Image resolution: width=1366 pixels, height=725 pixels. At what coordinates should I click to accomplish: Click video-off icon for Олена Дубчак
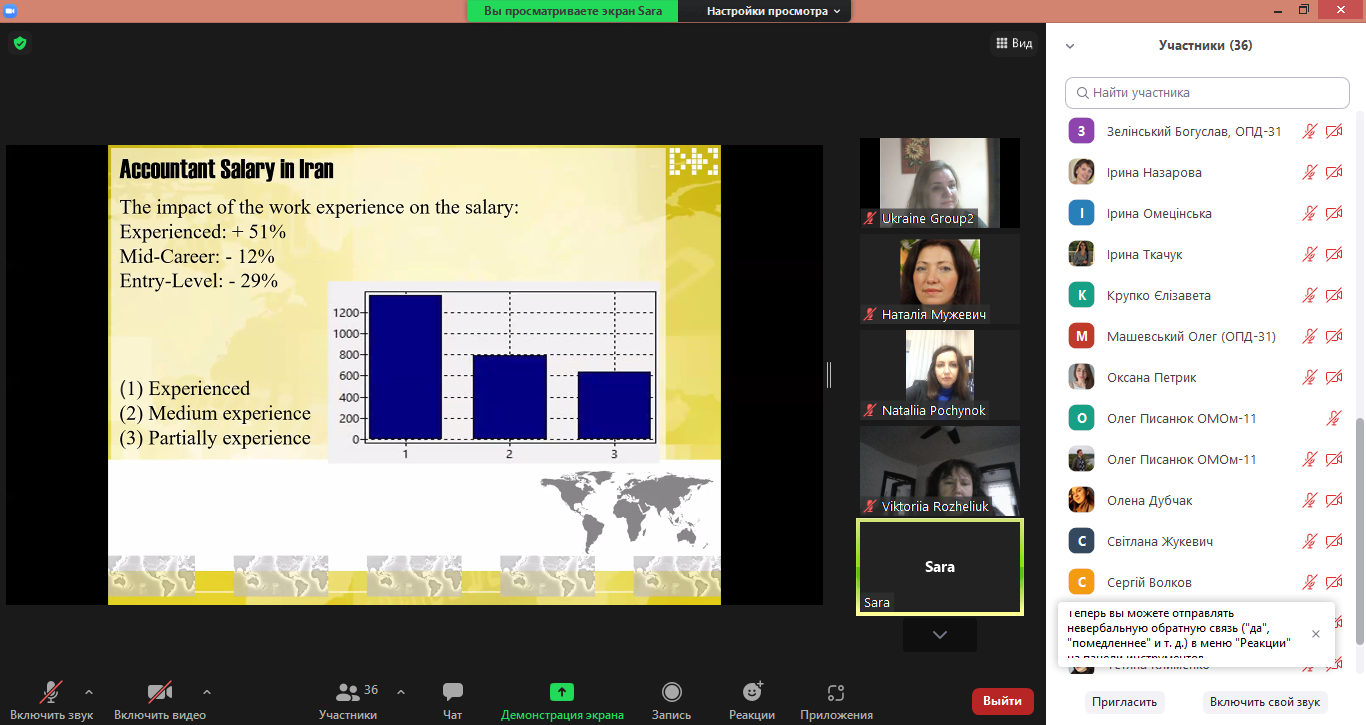(1334, 500)
